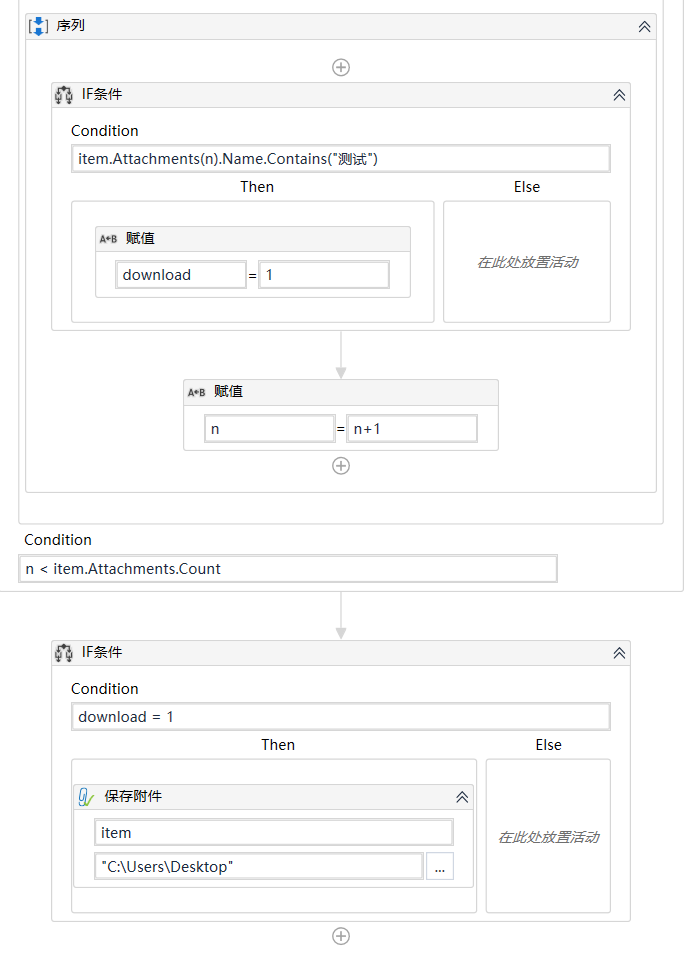Select the 赋值 title above download field
Screen dimensions: 692x956
tap(140, 238)
